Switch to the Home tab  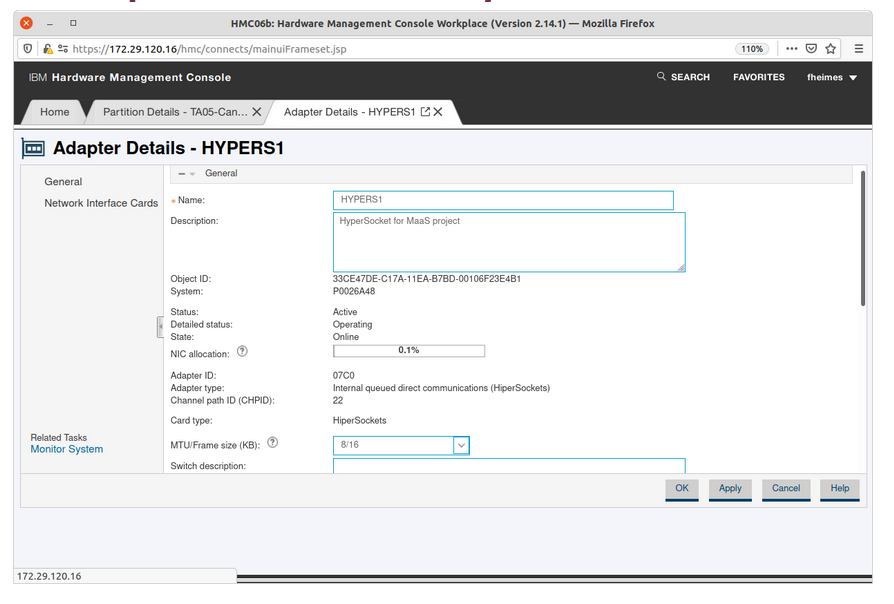pos(55,112)
